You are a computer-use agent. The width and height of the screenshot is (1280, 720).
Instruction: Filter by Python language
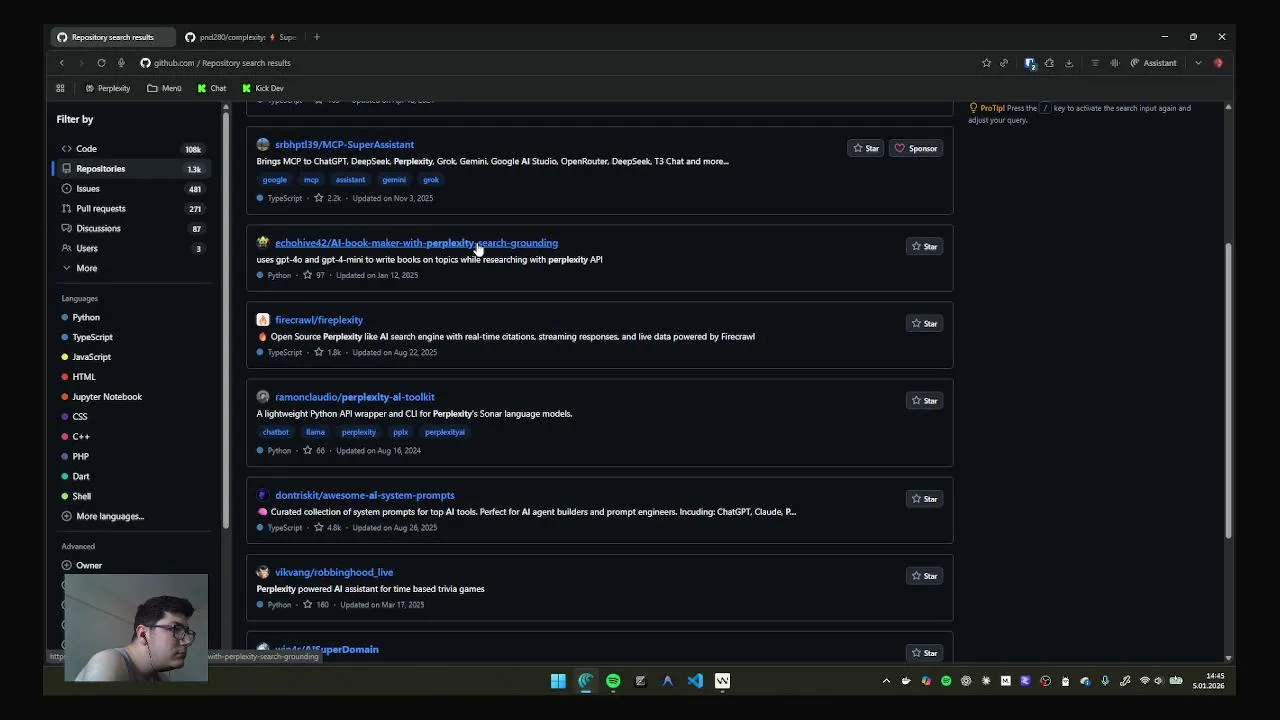[x=81, y=317]
